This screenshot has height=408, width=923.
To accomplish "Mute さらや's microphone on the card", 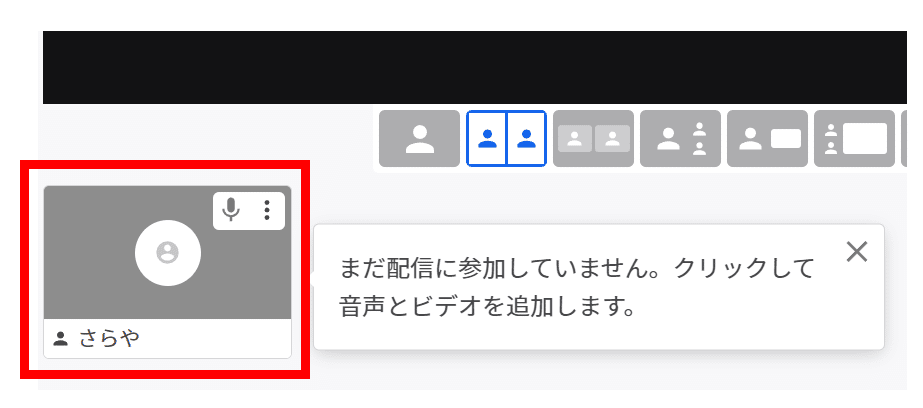I will click(x=231, y=210).
